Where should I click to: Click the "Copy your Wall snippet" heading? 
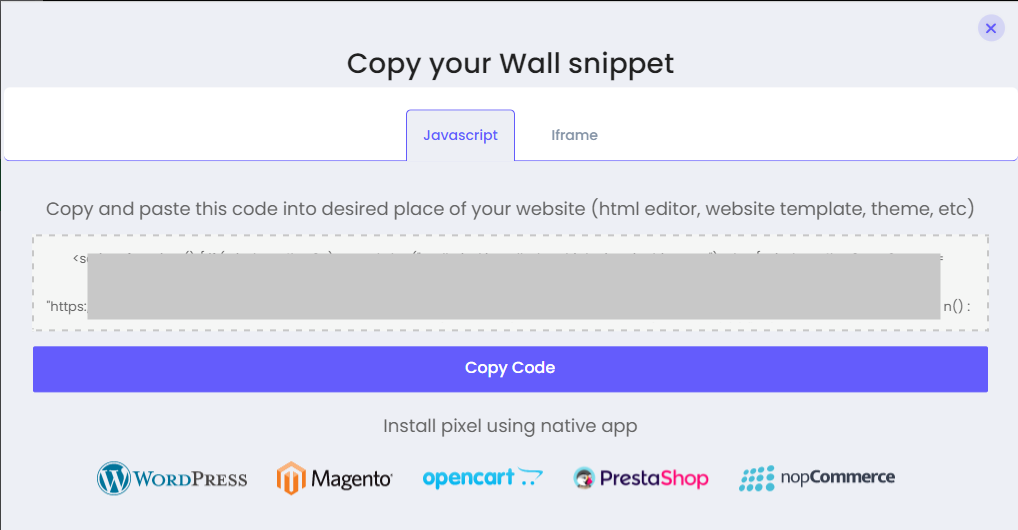point(510,64)
